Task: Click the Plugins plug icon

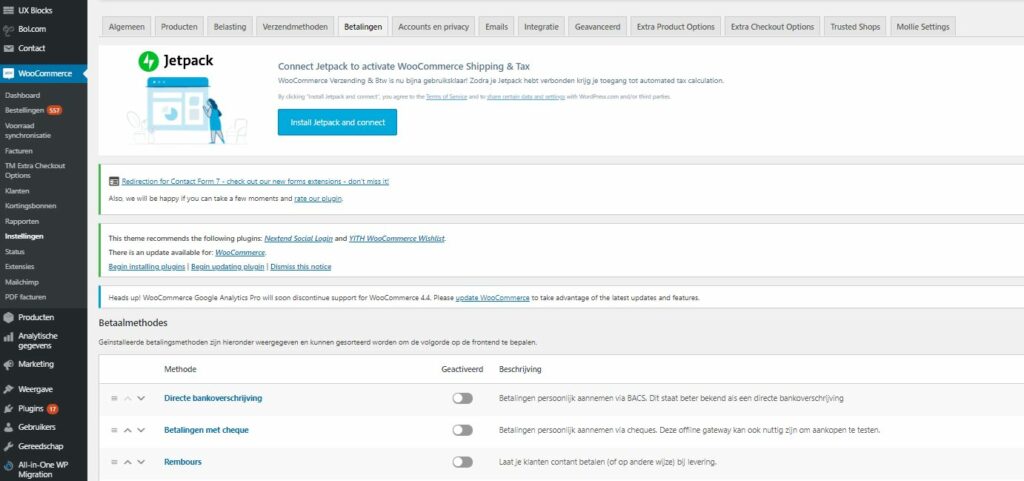Action: (x=8, y=409)
